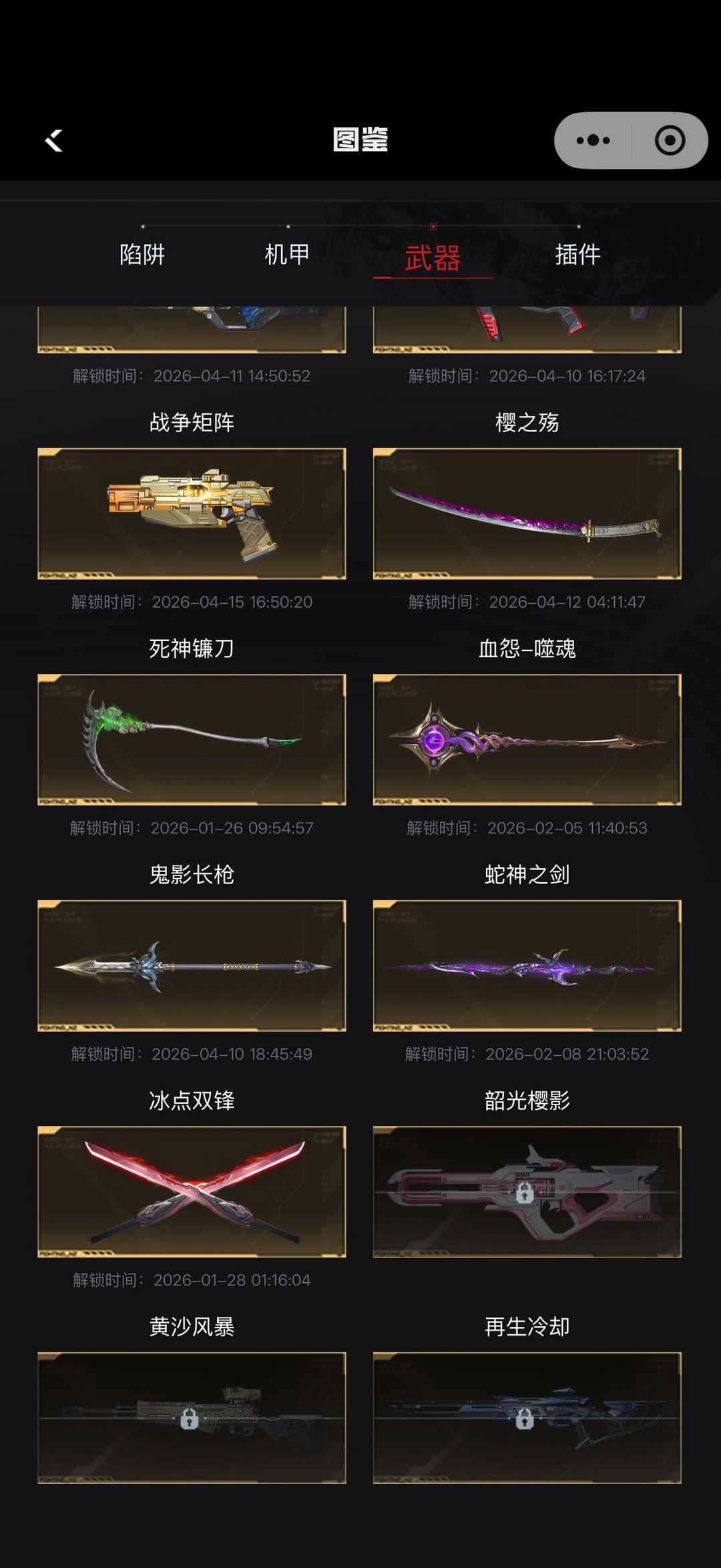Tap lock icon on 韶光樱影 weapon
Image resolution: width=721 pixels, height=1568 pixels.
pyautogui.click(x=525, y=1192)
